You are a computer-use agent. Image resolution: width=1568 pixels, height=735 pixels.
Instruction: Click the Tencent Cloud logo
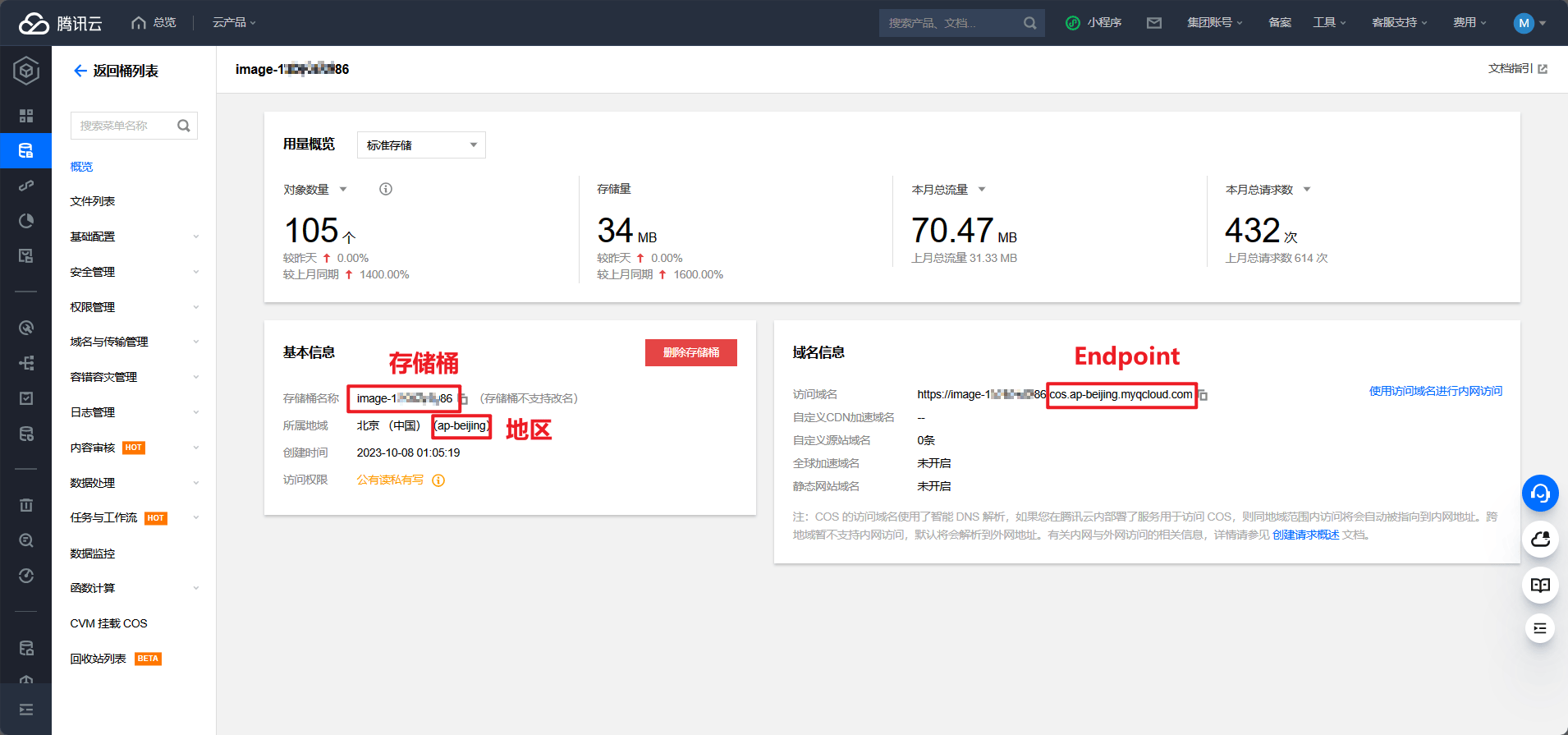click(60, 23)
